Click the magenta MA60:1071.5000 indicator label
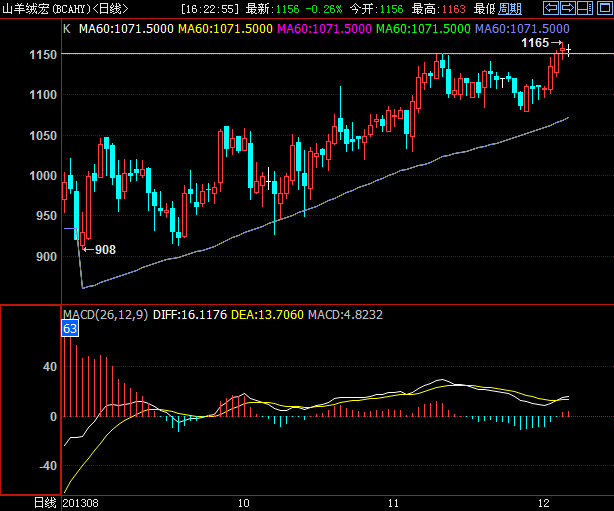The image size is (614, 511). click(324, 29)
